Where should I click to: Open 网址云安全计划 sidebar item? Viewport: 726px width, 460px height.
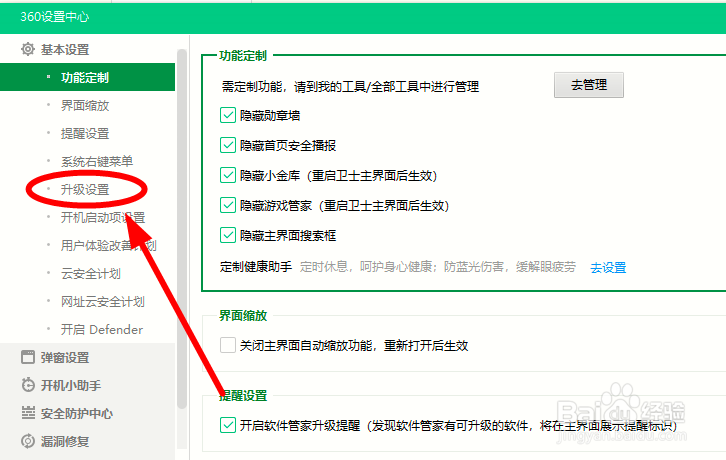pos(103,302)
